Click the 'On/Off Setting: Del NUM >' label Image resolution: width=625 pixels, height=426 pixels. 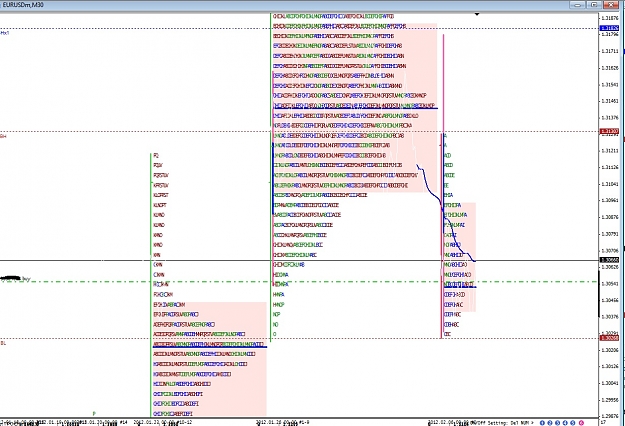click(x=503, y=422)
